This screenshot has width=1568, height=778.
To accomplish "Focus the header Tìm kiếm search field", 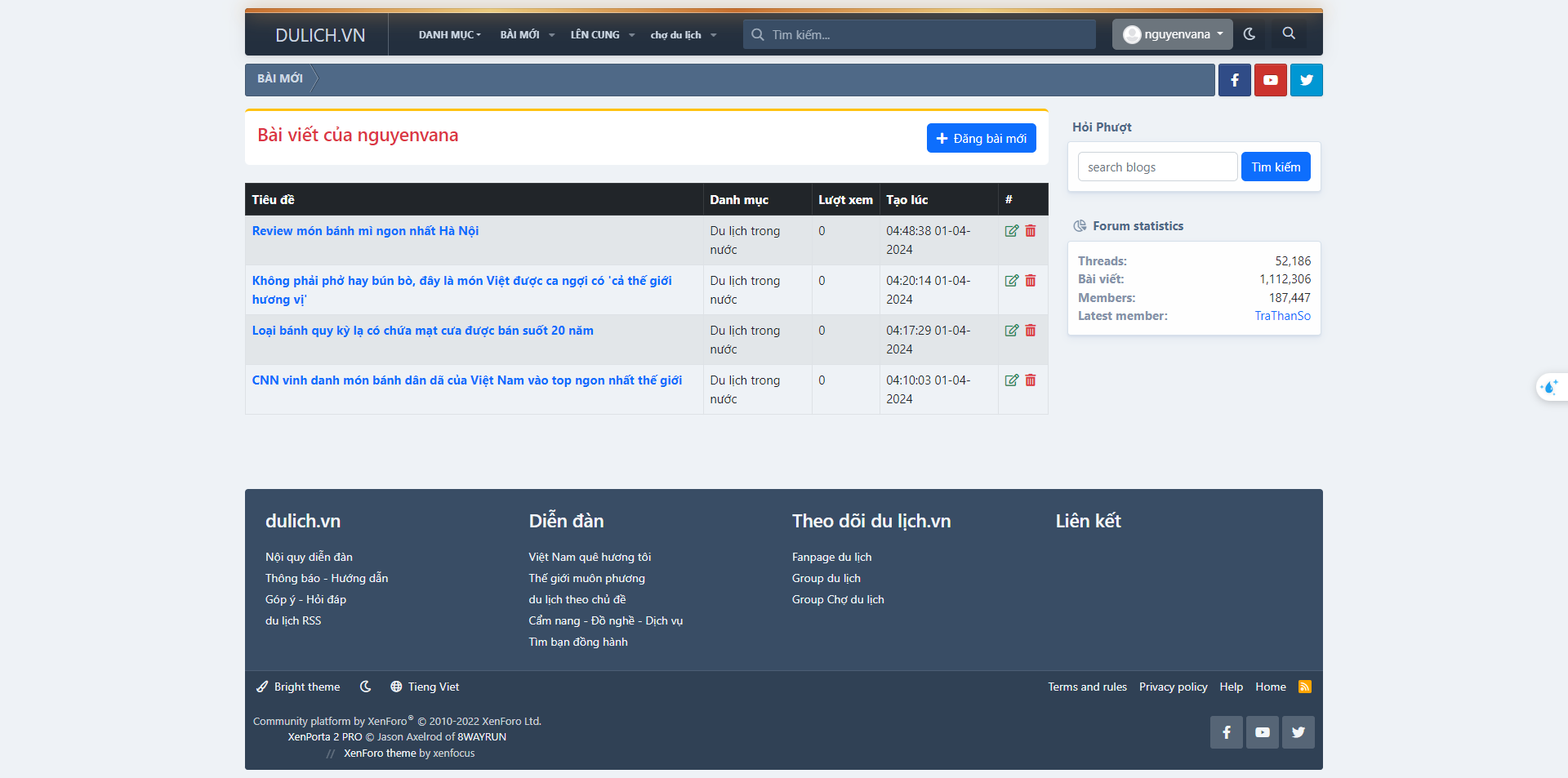I will click(920, 34).
